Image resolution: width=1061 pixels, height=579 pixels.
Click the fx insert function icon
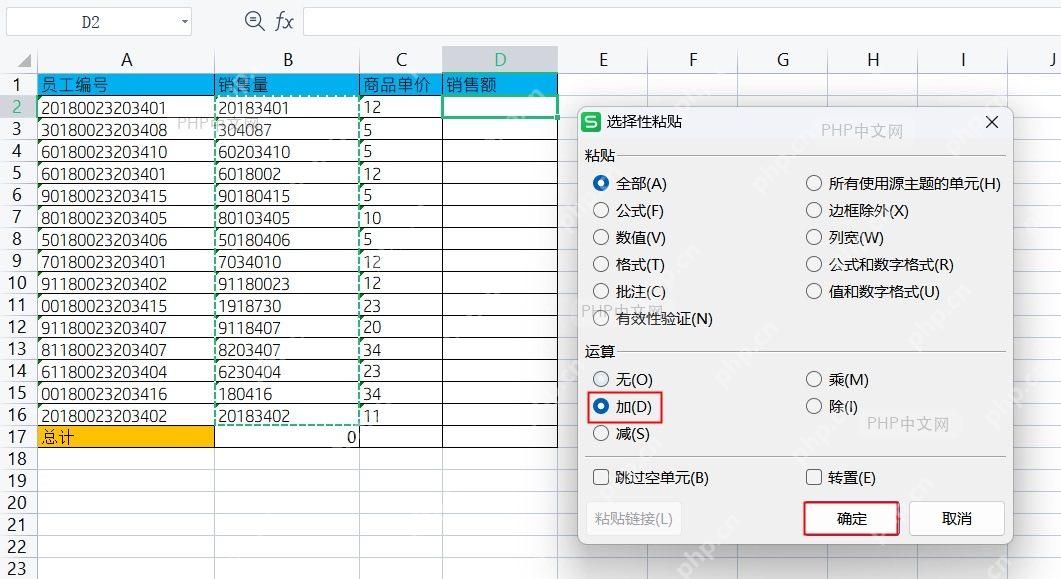coord(284,22)
